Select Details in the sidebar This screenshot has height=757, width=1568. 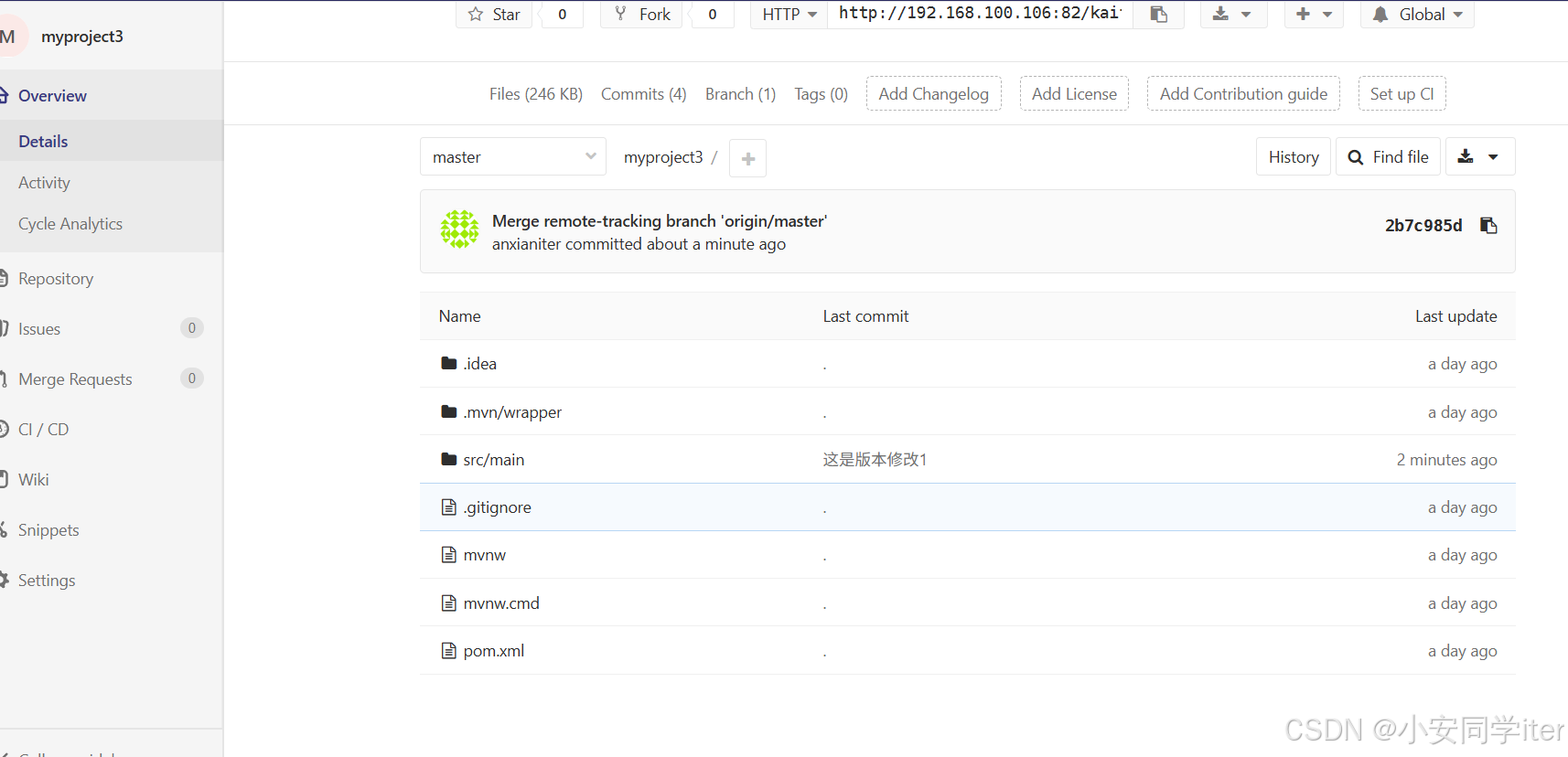click(x=43, y=142)
